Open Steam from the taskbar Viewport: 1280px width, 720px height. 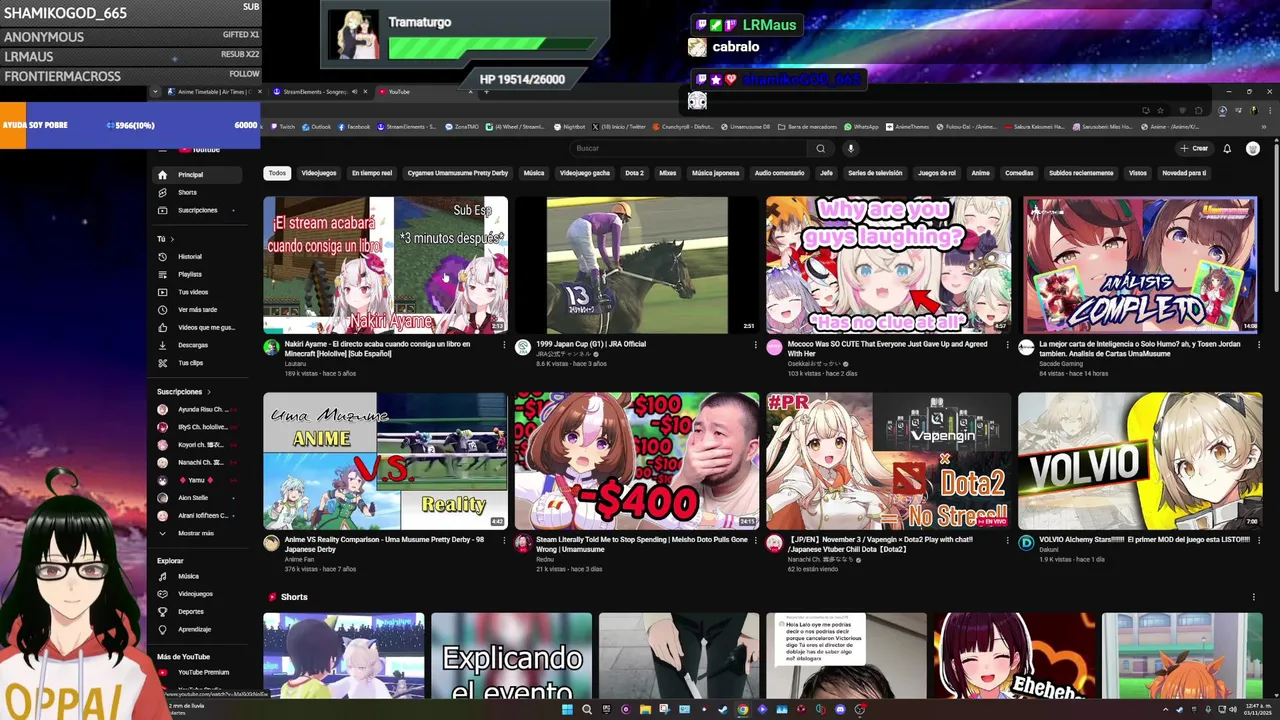[x=723, y=710]
